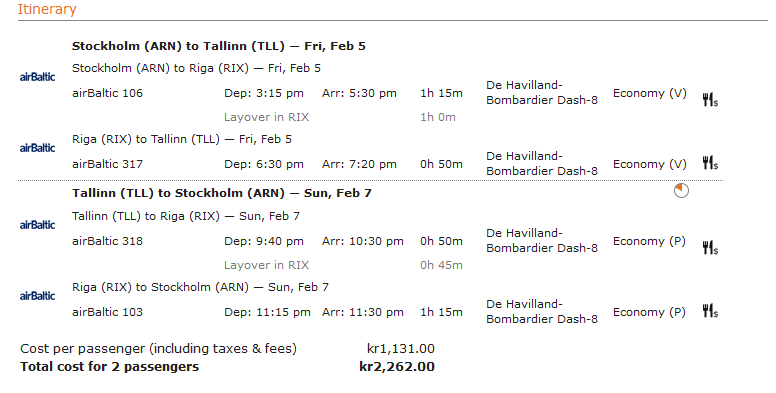This screenshot has width=776, height=393.
Task: Click the meal-for-purchase icon for airBaltic 103
Action: click(x=710, y=311)
